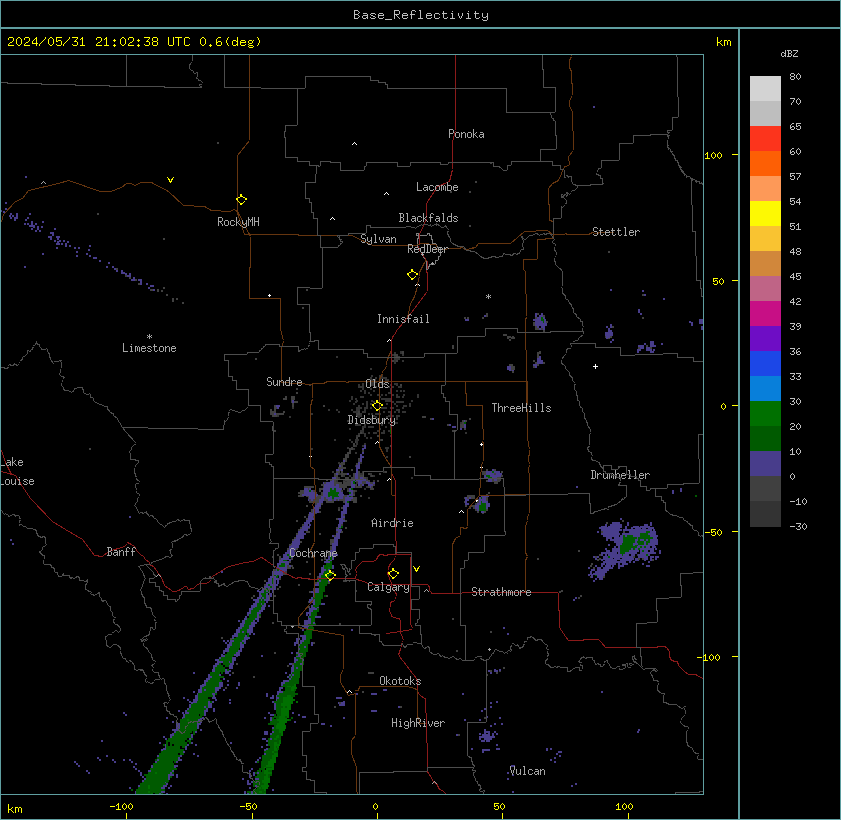The image size is (841, 820).
Task: Click the Airdrie label
Action: coord(392,523)
